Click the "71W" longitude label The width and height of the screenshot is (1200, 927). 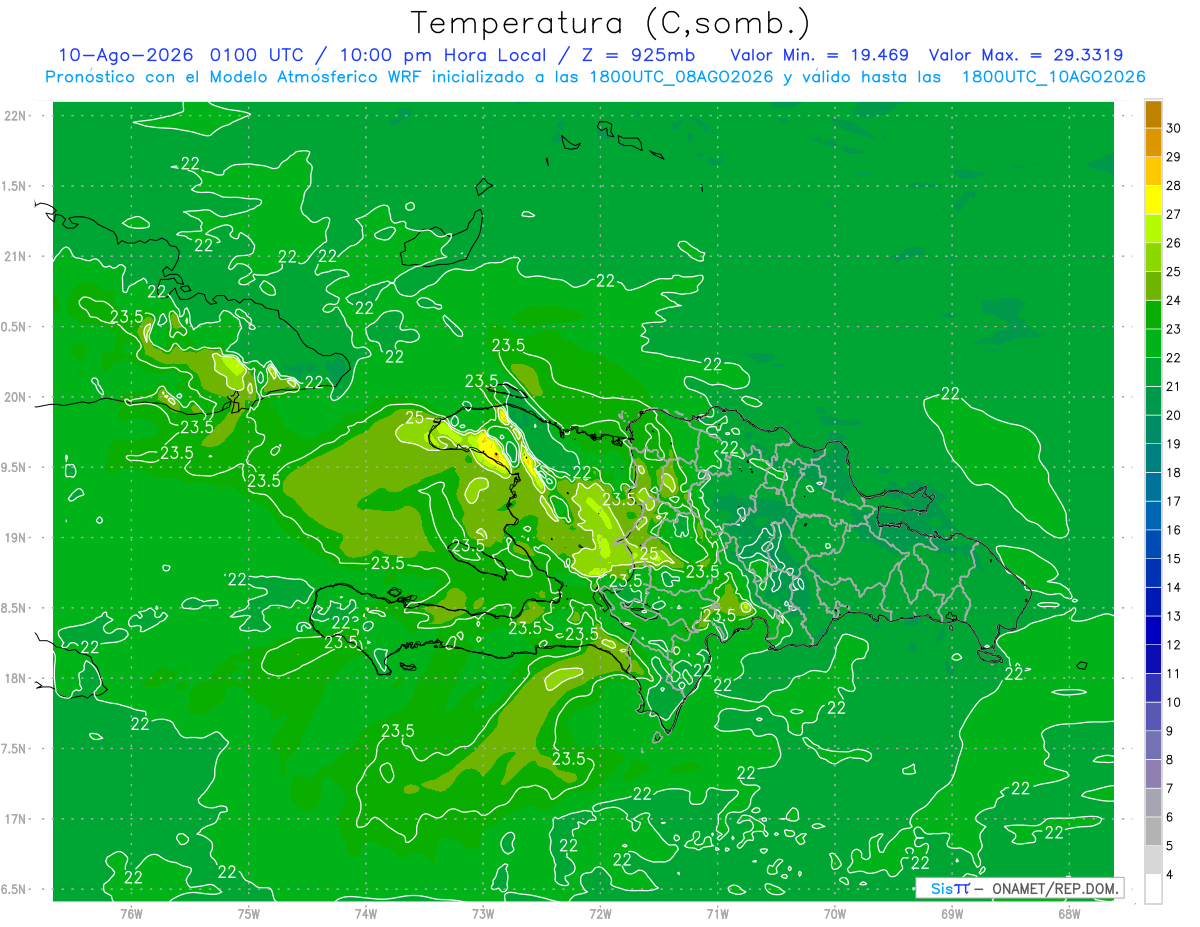click(717, 913)
